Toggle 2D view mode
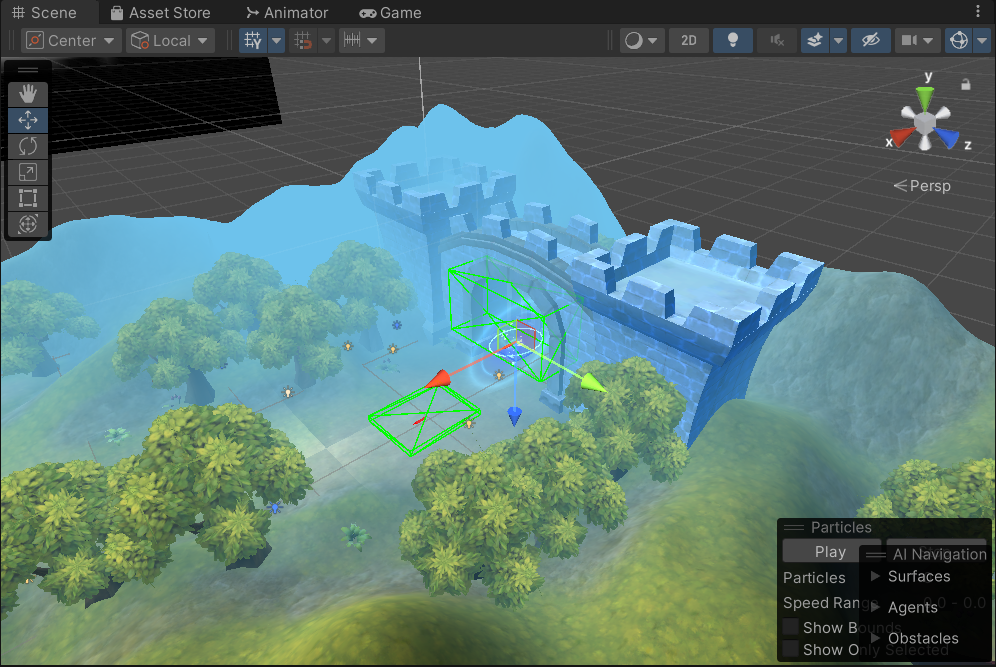Image resolution: width=996 pixels, height=667 pixels. 688,40
